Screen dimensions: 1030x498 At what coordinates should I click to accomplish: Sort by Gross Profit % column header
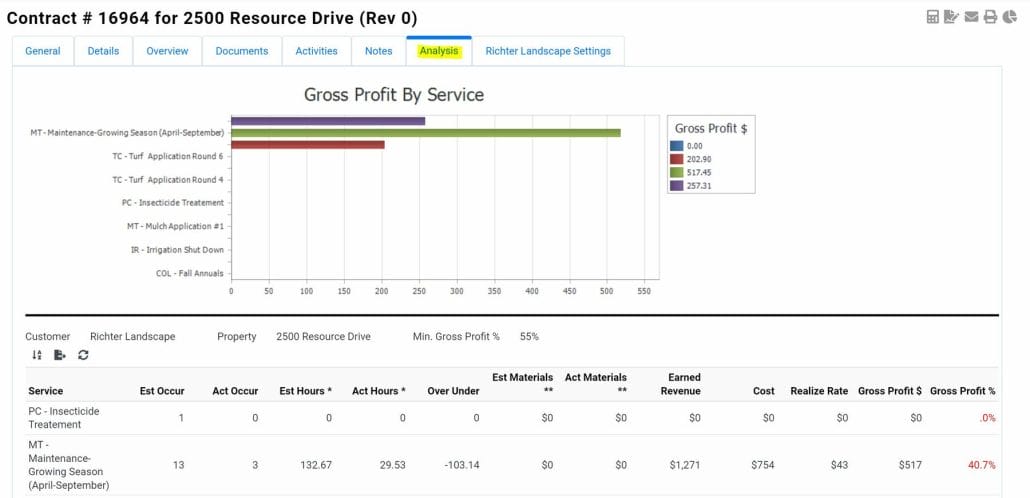tap(962, 391)
